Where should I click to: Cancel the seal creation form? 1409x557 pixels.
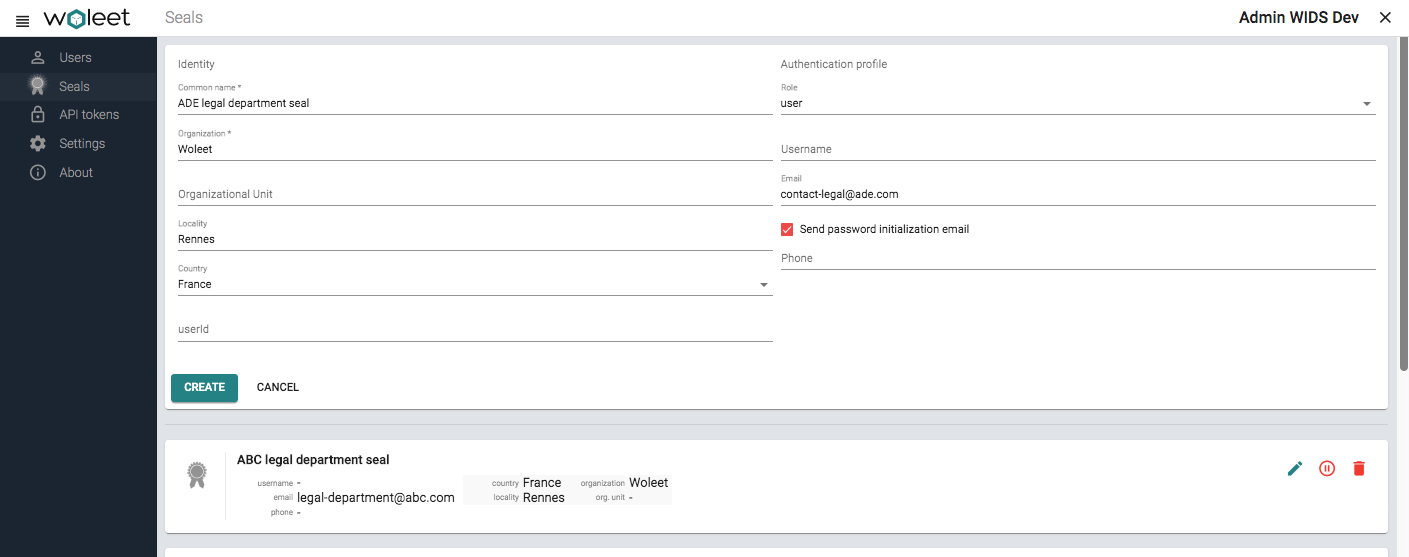point(278,388)
